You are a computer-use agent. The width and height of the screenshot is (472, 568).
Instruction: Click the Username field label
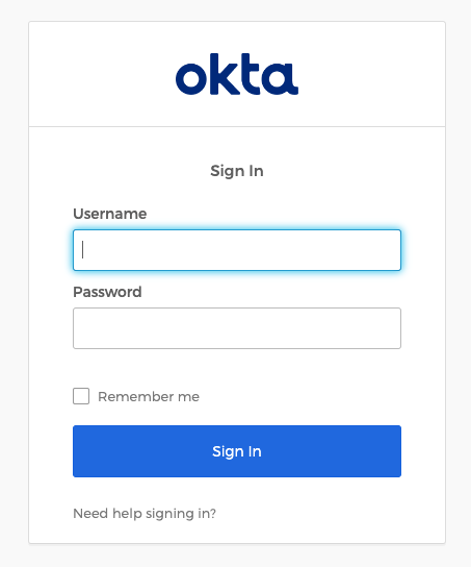click(110, 214)
